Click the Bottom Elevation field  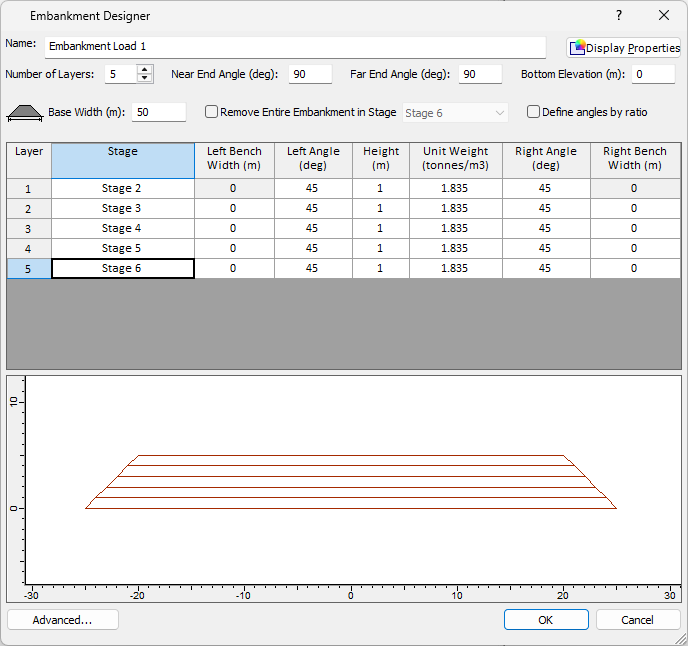click(653, 74)
